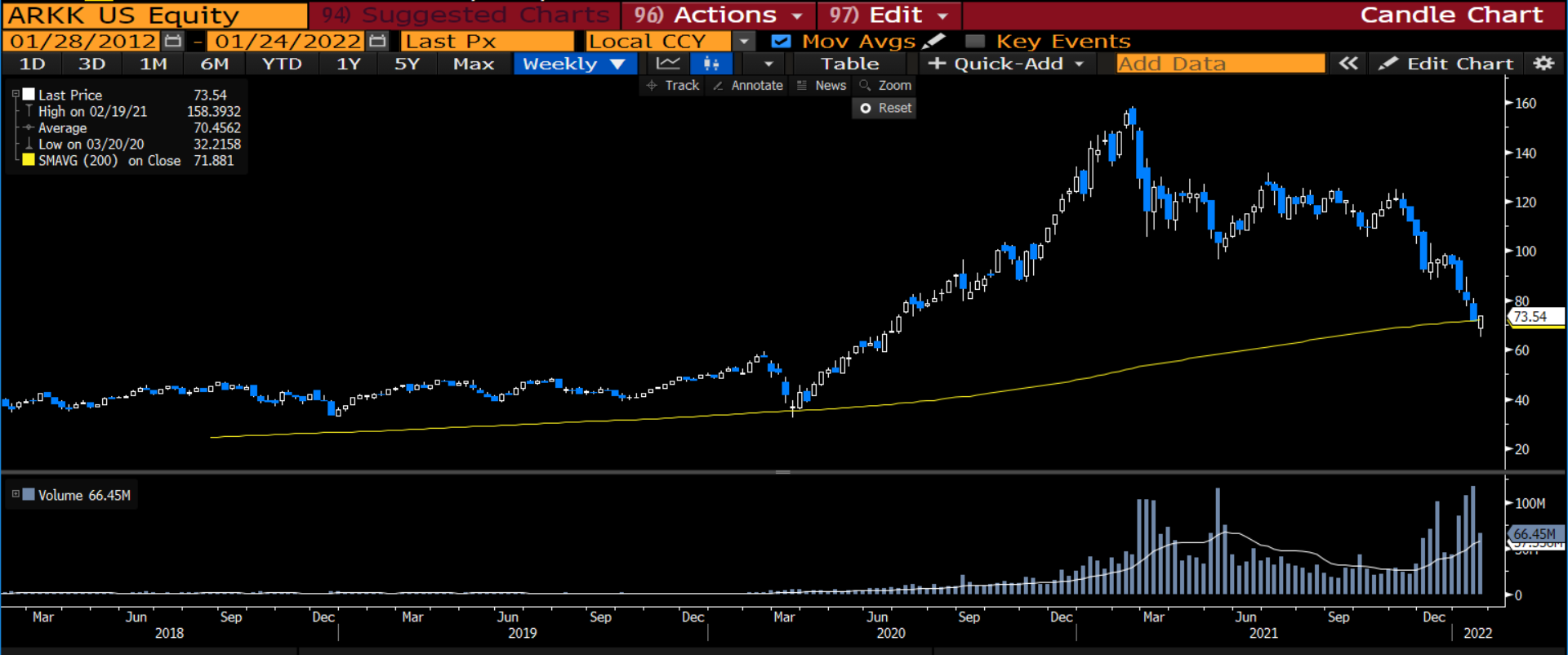Edit the start date 01/28/2012 field
This screenshot has width=1568, height=655.
pos(82,41)
